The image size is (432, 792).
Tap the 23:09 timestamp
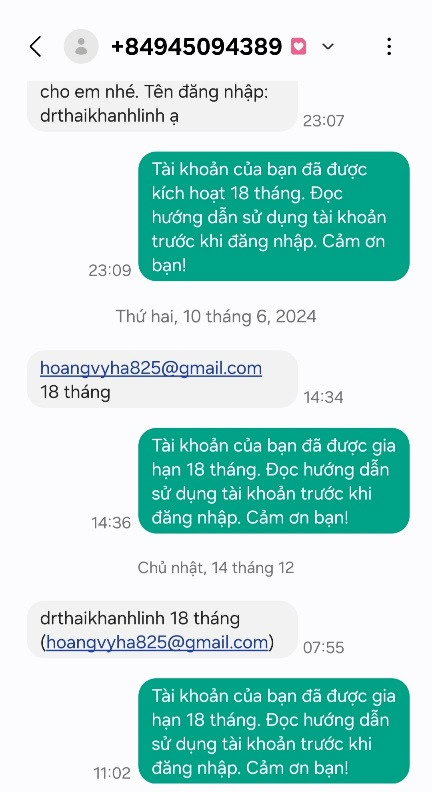(110, 270)
